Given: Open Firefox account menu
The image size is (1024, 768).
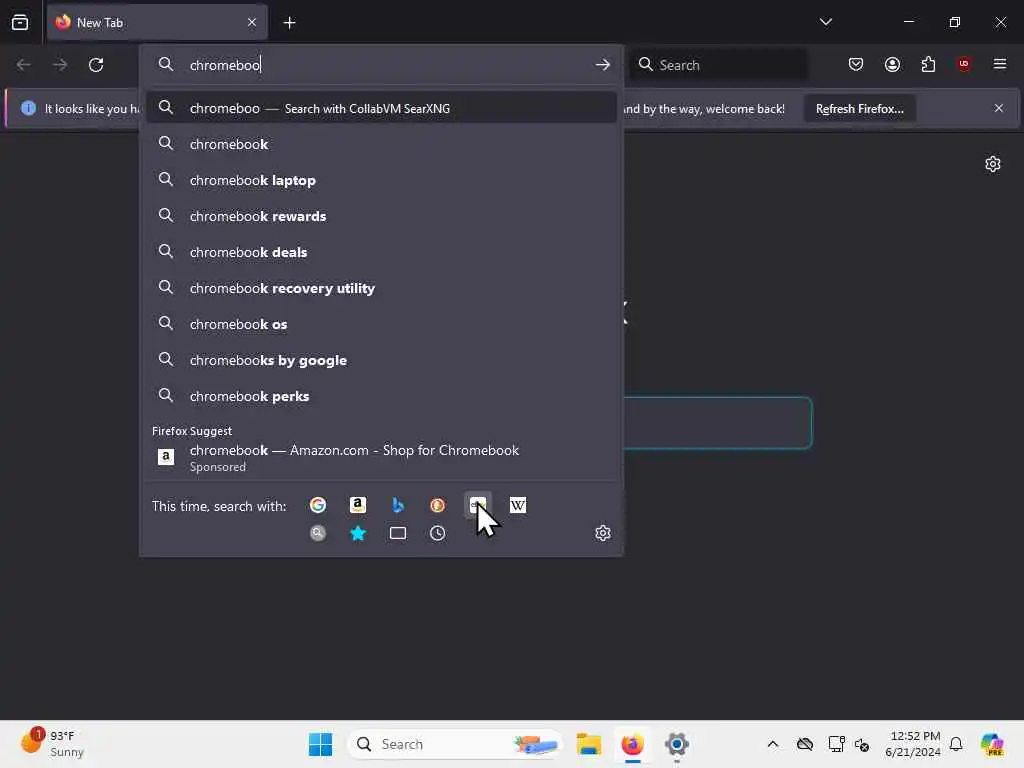Looking at the screenshot, I should [892, 64].
